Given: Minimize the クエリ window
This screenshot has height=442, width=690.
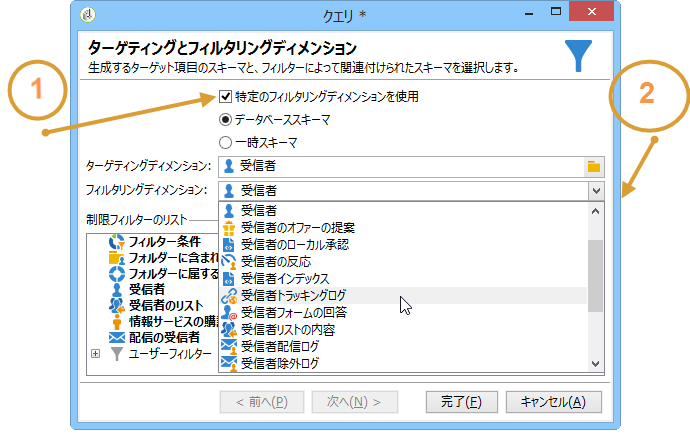Looking at the screenshot, I should tap(529, 13).
